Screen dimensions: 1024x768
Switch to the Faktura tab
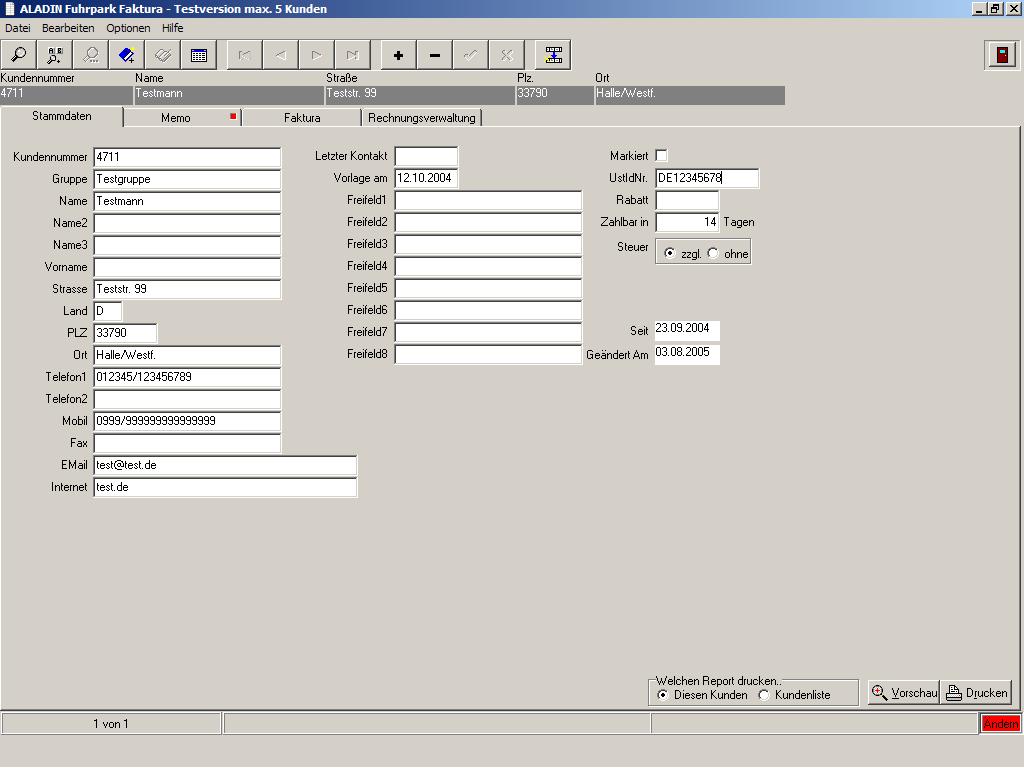301,118
